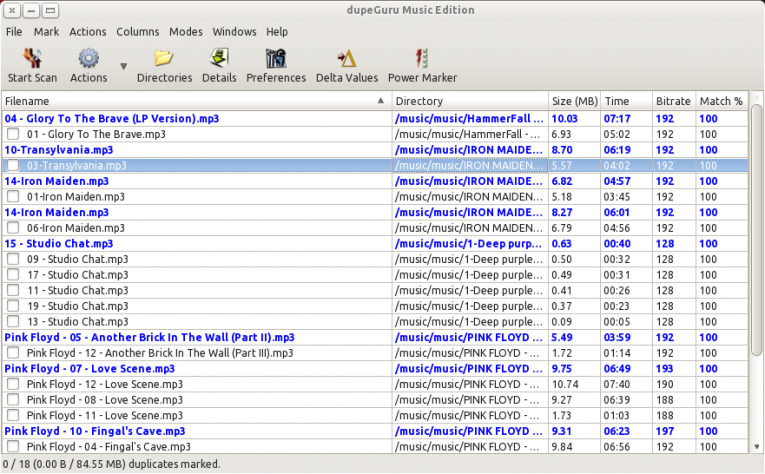Click the /music/music/HammerFall bold directory cell
The image size is (765, 474).
469,118
